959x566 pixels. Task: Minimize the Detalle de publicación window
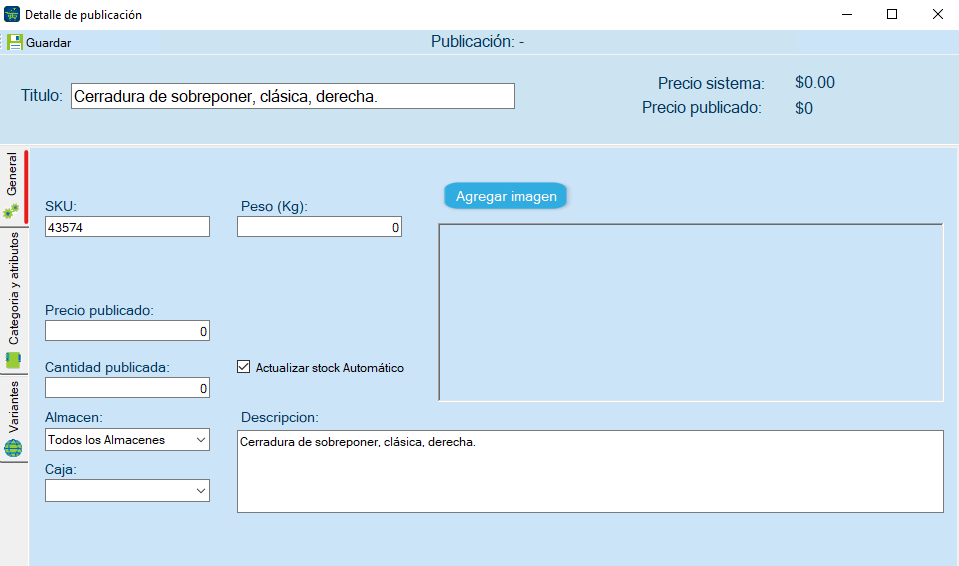point(847,14)
